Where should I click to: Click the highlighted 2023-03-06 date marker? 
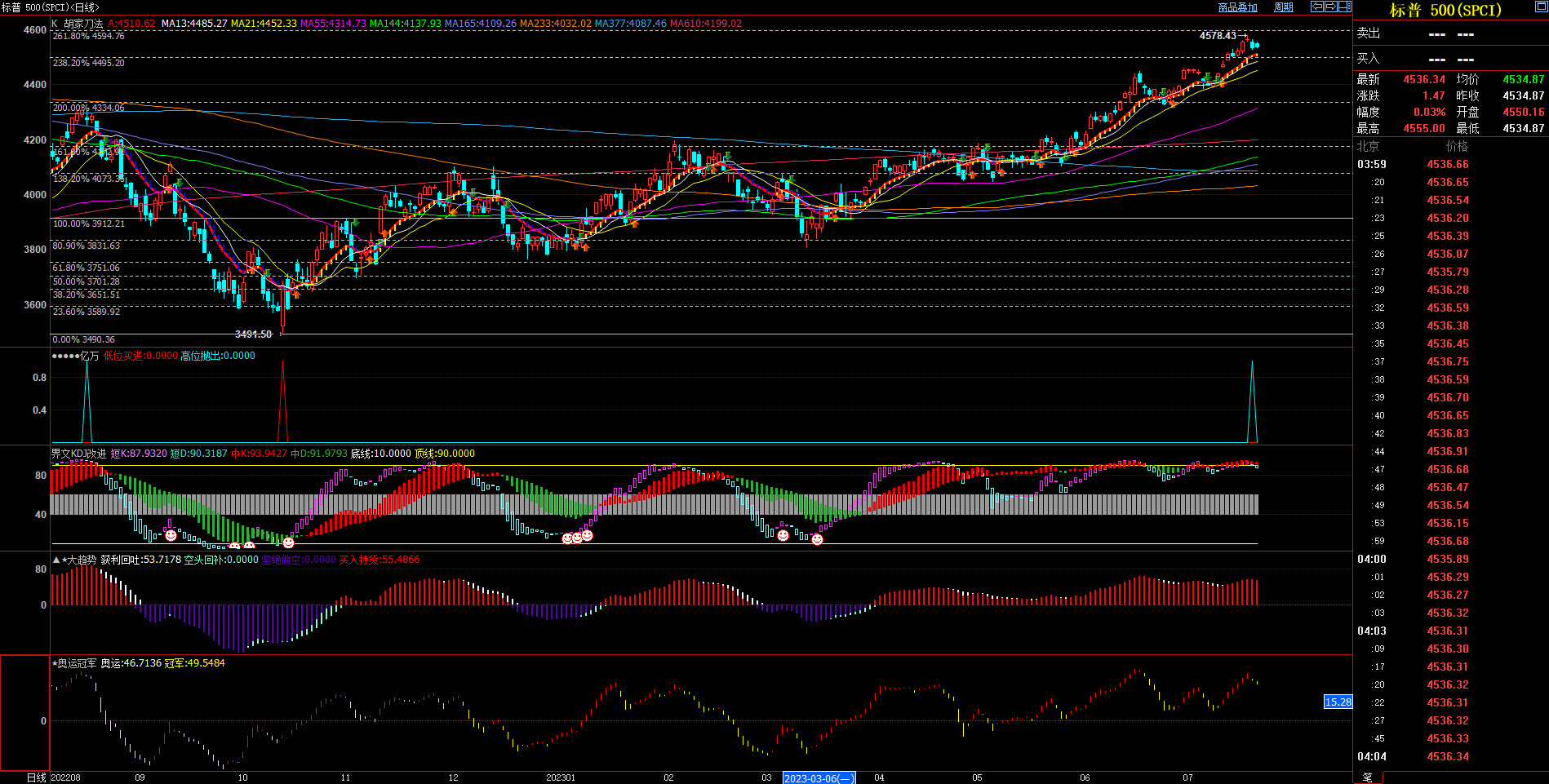pos(819,778)
